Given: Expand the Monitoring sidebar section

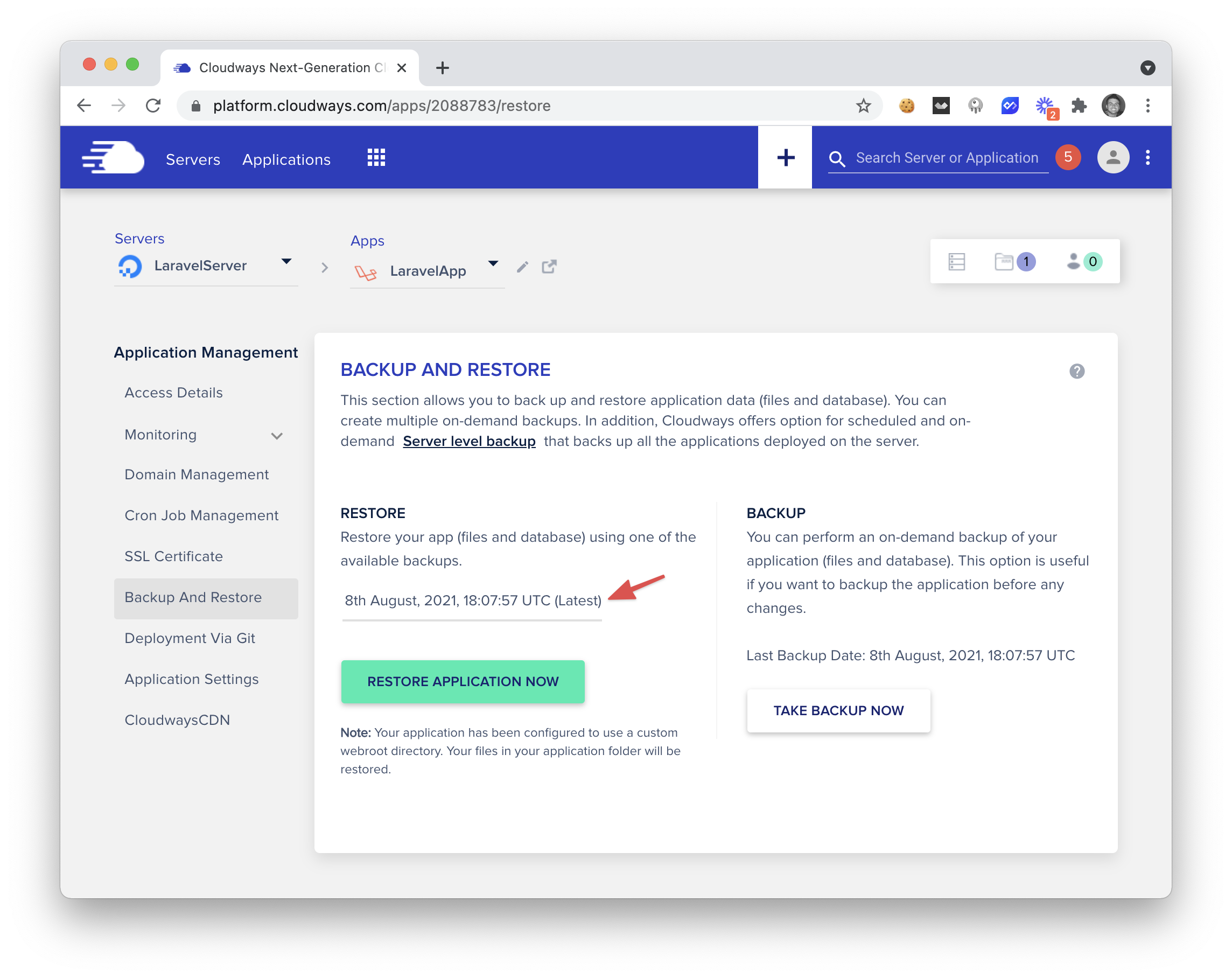Looking at the screenshot, I should point(277,436).
